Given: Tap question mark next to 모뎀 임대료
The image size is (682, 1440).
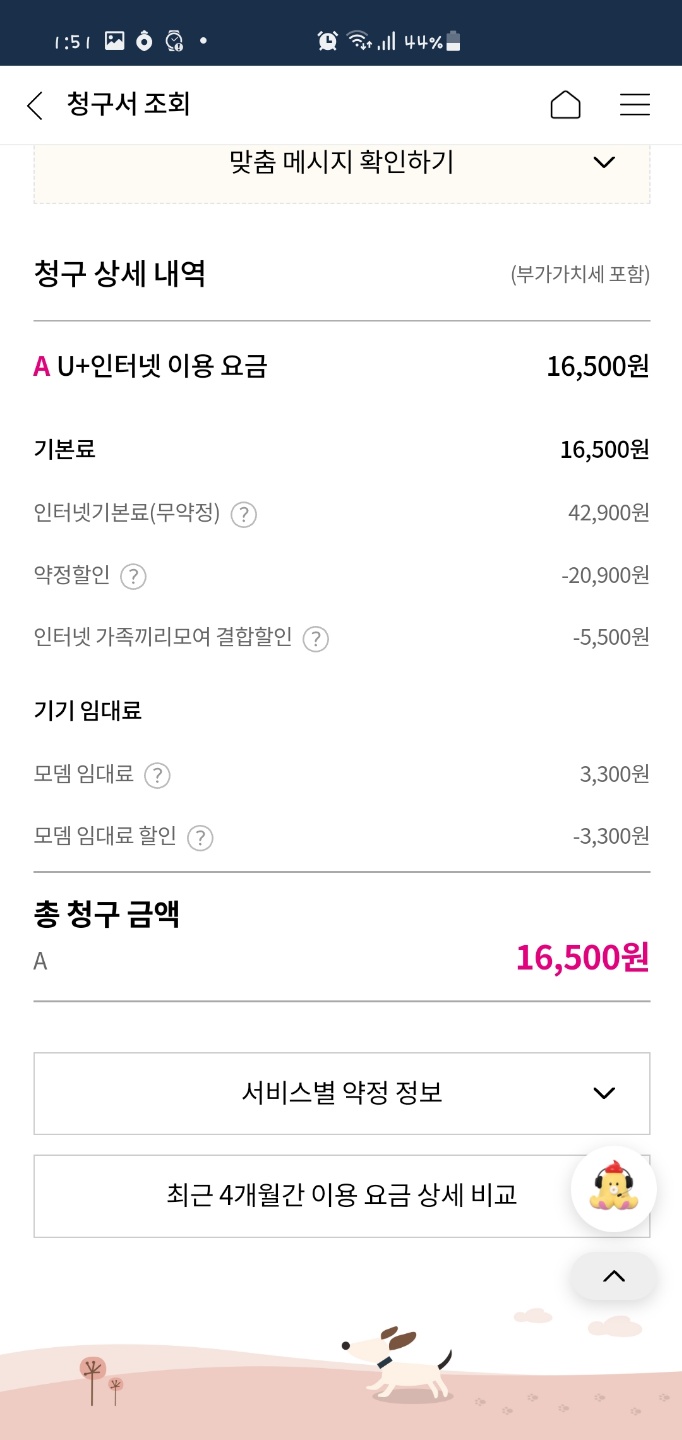Looking at the screenshot, I should (x=157, y=775).
